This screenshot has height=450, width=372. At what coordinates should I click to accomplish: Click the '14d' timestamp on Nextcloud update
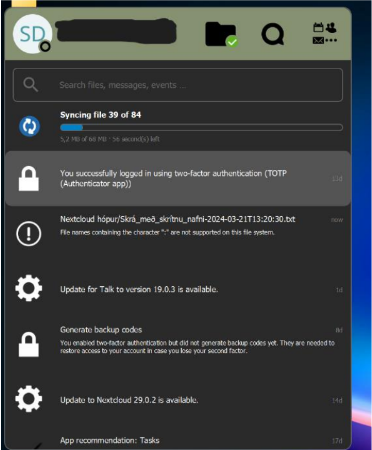coord(337,400)
